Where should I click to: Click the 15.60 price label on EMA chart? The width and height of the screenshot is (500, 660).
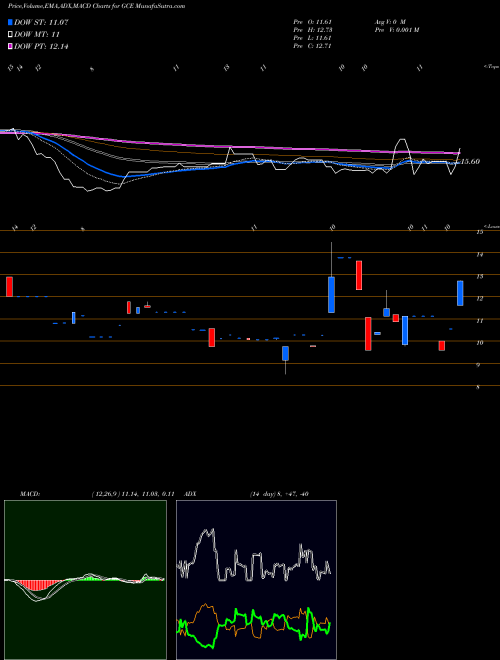[470, 161]
